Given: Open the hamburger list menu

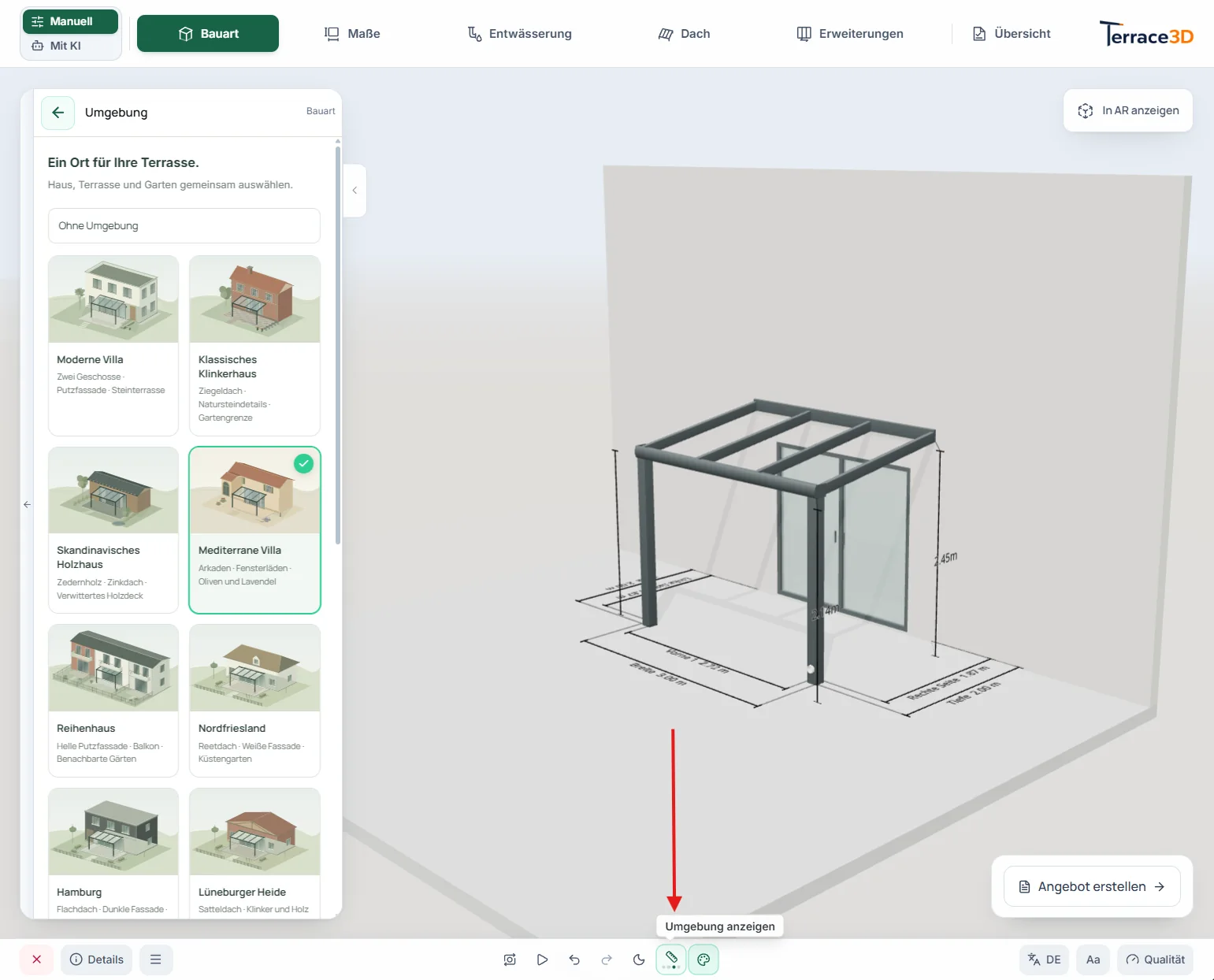Looking at the screenshot, I should [156, 960].
